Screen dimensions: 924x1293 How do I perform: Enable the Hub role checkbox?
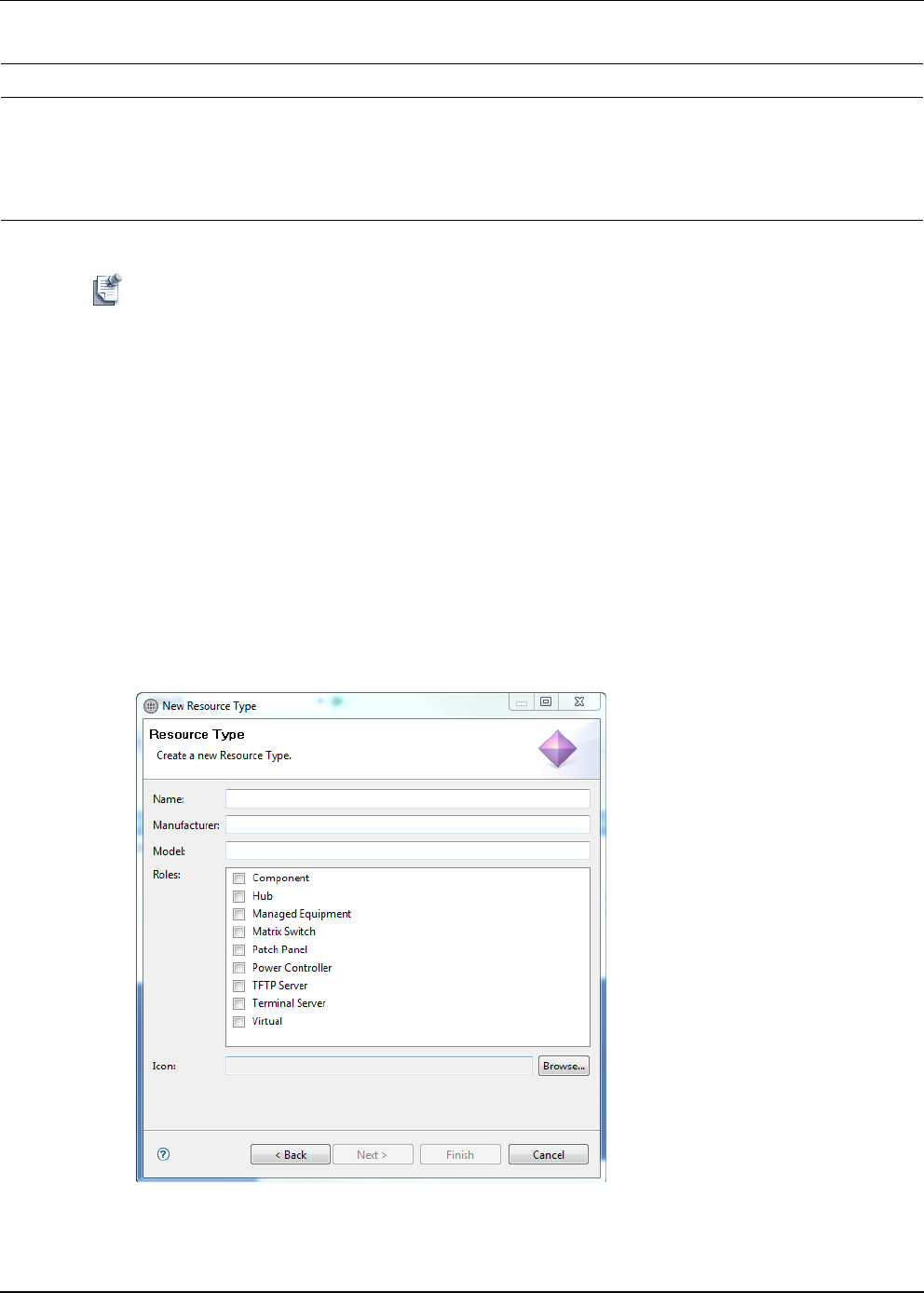[x=239, y=896]
